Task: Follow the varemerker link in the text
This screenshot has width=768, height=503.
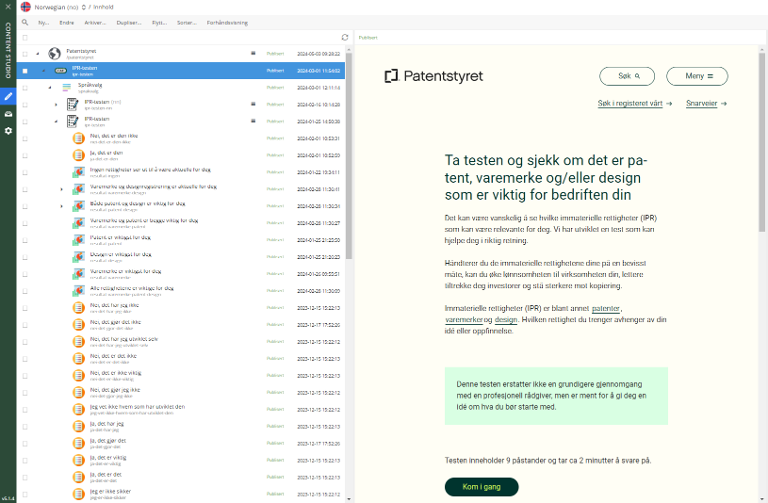Action: (x=464, y=319)
